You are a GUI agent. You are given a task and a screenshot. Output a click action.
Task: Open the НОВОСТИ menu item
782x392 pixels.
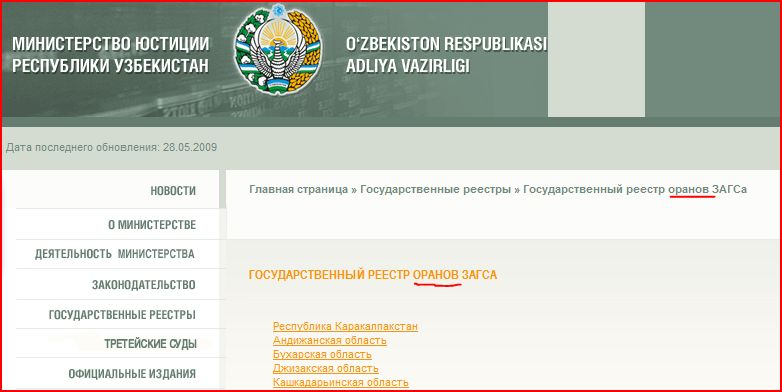click(x=173, y=191)
